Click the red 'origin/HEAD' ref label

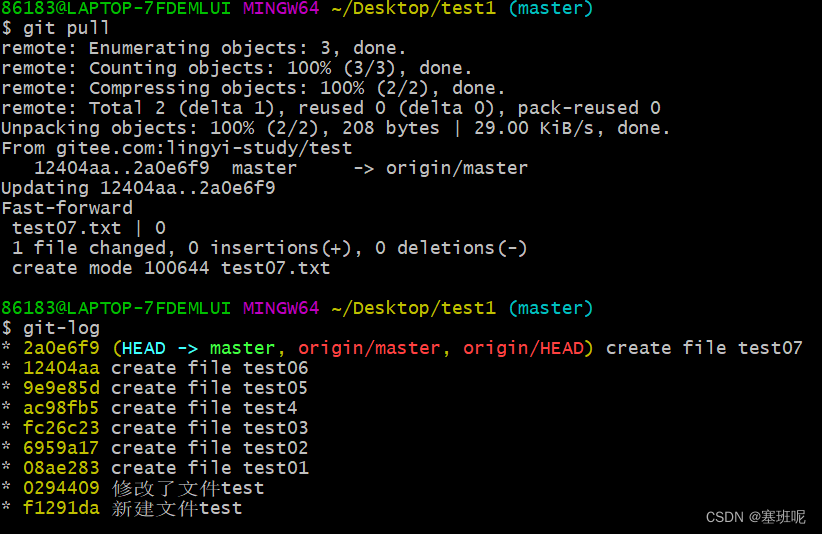[x=523, y=348]
